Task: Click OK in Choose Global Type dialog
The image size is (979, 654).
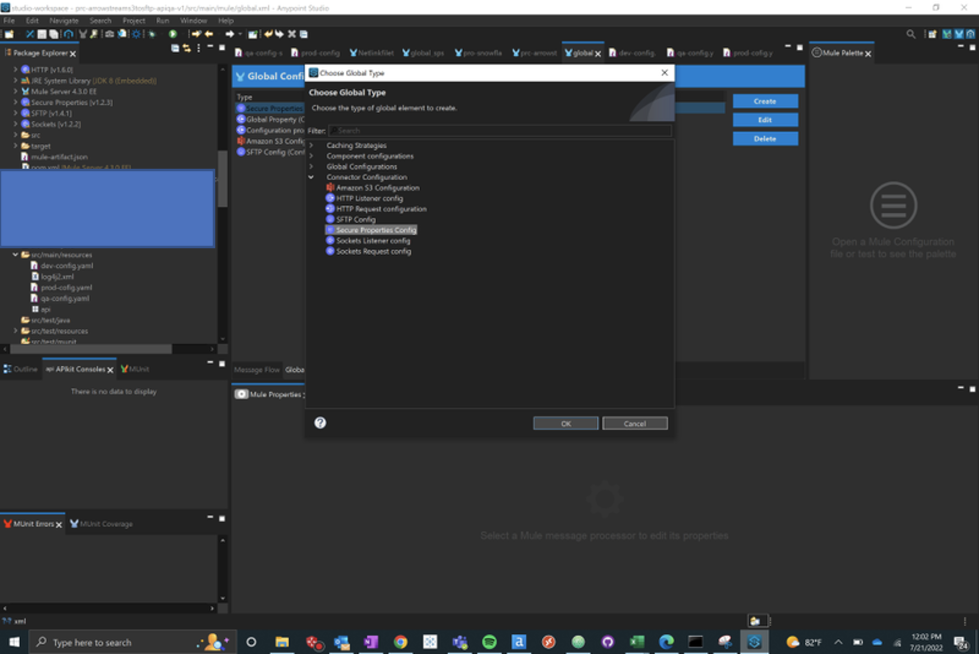Action: pyautogui.click(x=566, y=424)
